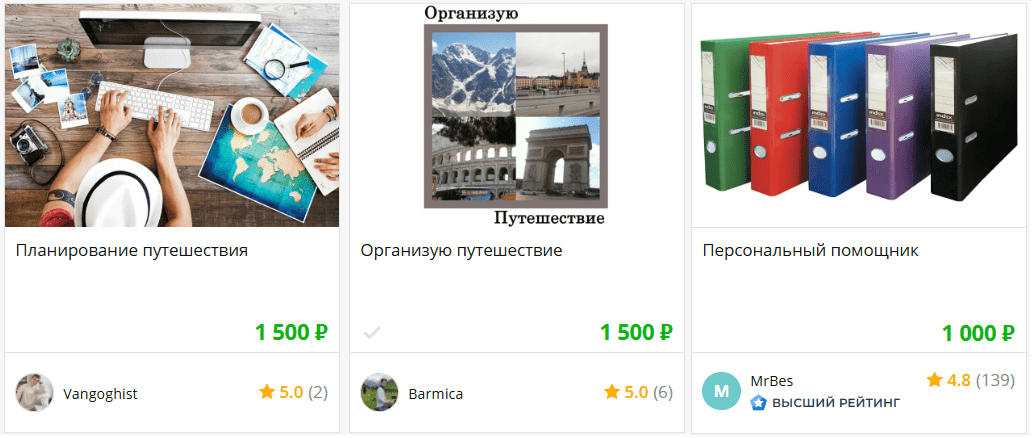Click the gray checkmark on the Barmica card
Image resolution: width=1032 pixels, height=438 pixels.
click(372, 333)
